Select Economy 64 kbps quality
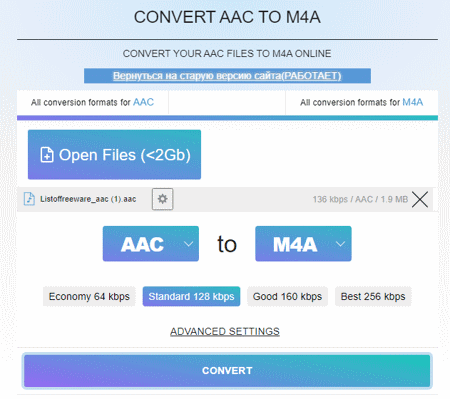The image size is (450, 399). click(x=89, y=296)
